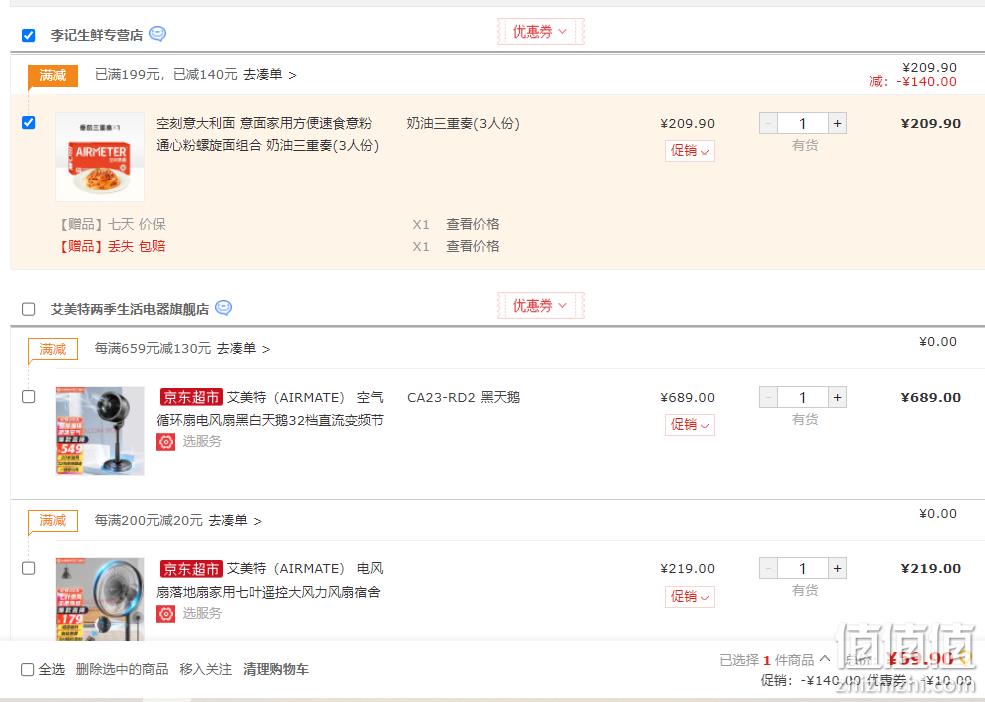Uncheck the 空刻意大利面 item checkbox
The image size is (985, 702).
[28, 122]
